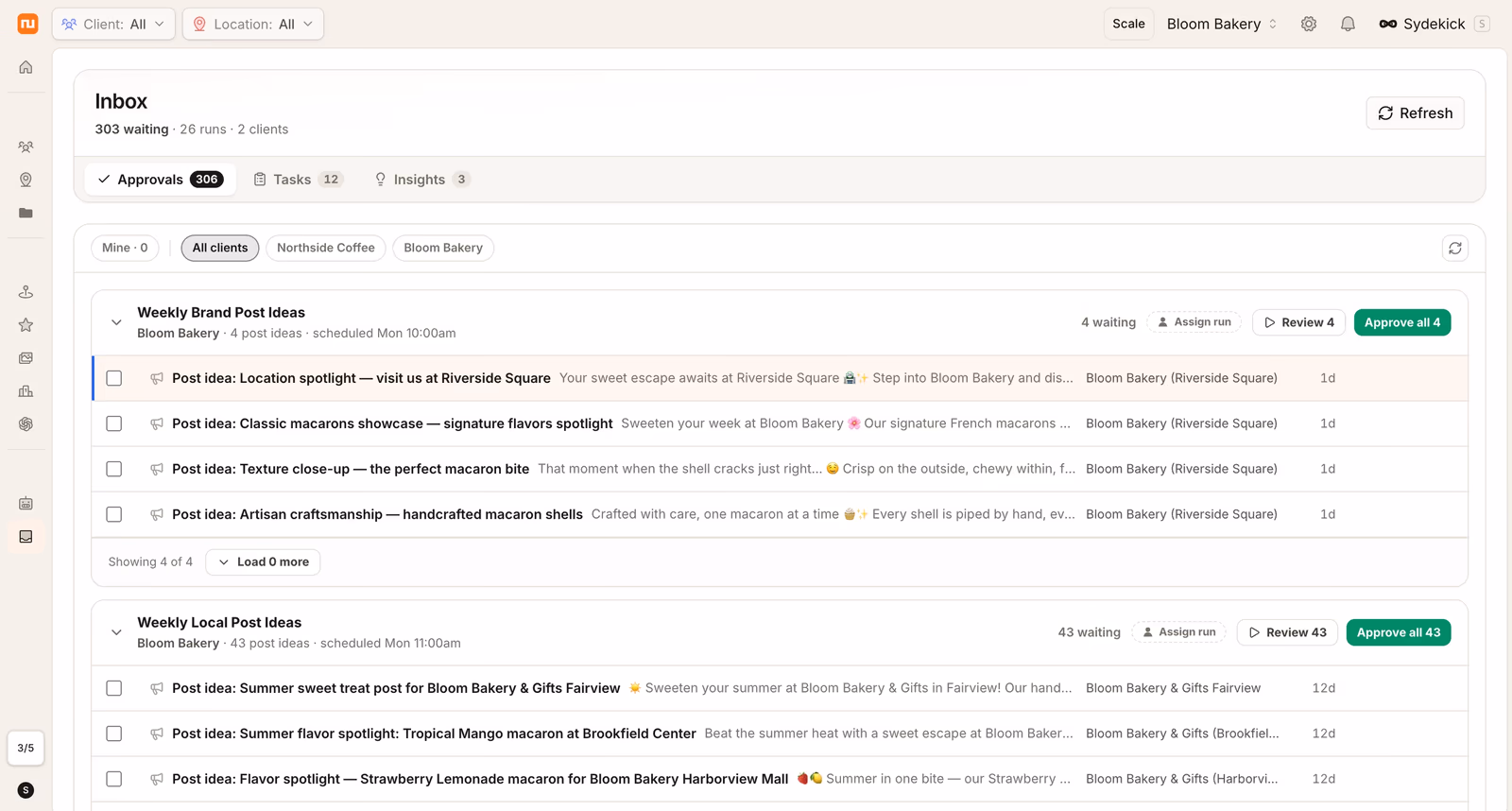Check the Tropical Mango Brookfield Center post
1512x811 pixels.
click(x=114, y=733)
